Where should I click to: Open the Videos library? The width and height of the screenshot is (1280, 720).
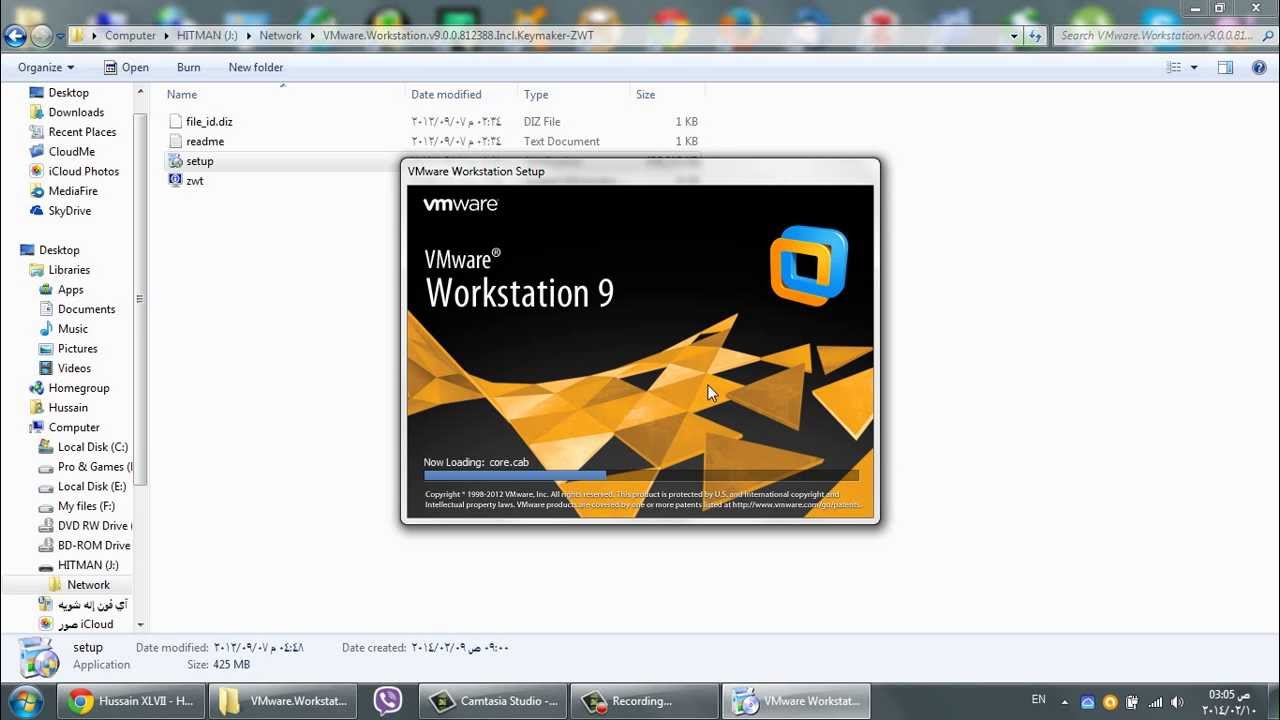(74, 368)
